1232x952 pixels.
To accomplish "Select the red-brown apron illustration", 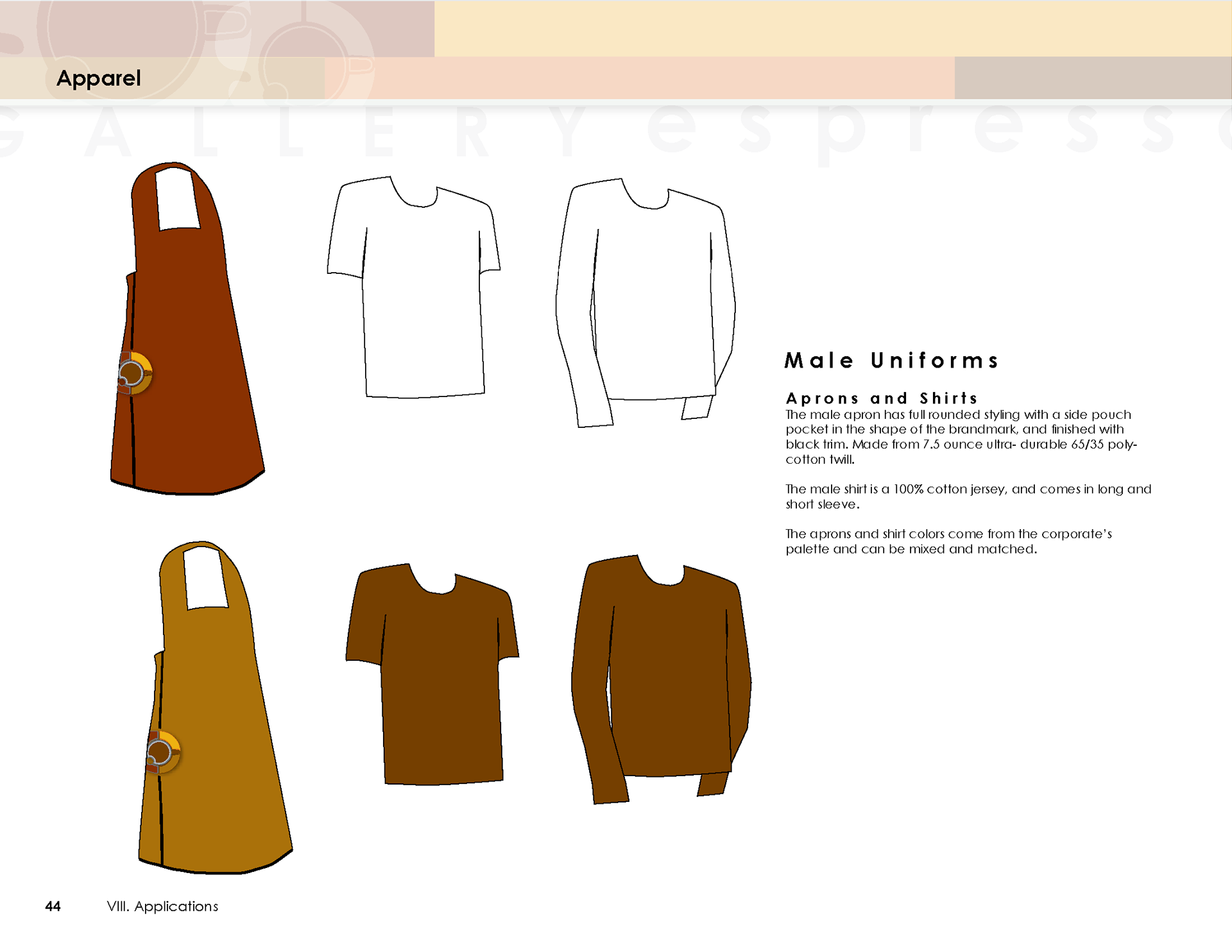I will coord(187,328).
